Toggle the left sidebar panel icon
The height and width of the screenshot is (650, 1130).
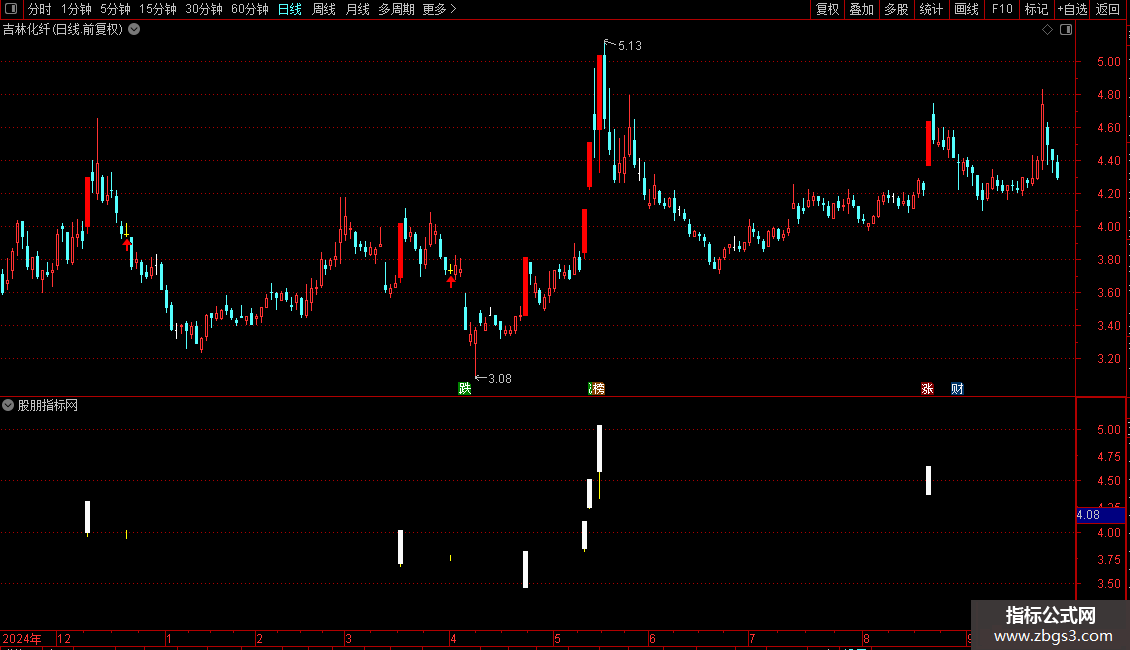pos(11,9)
